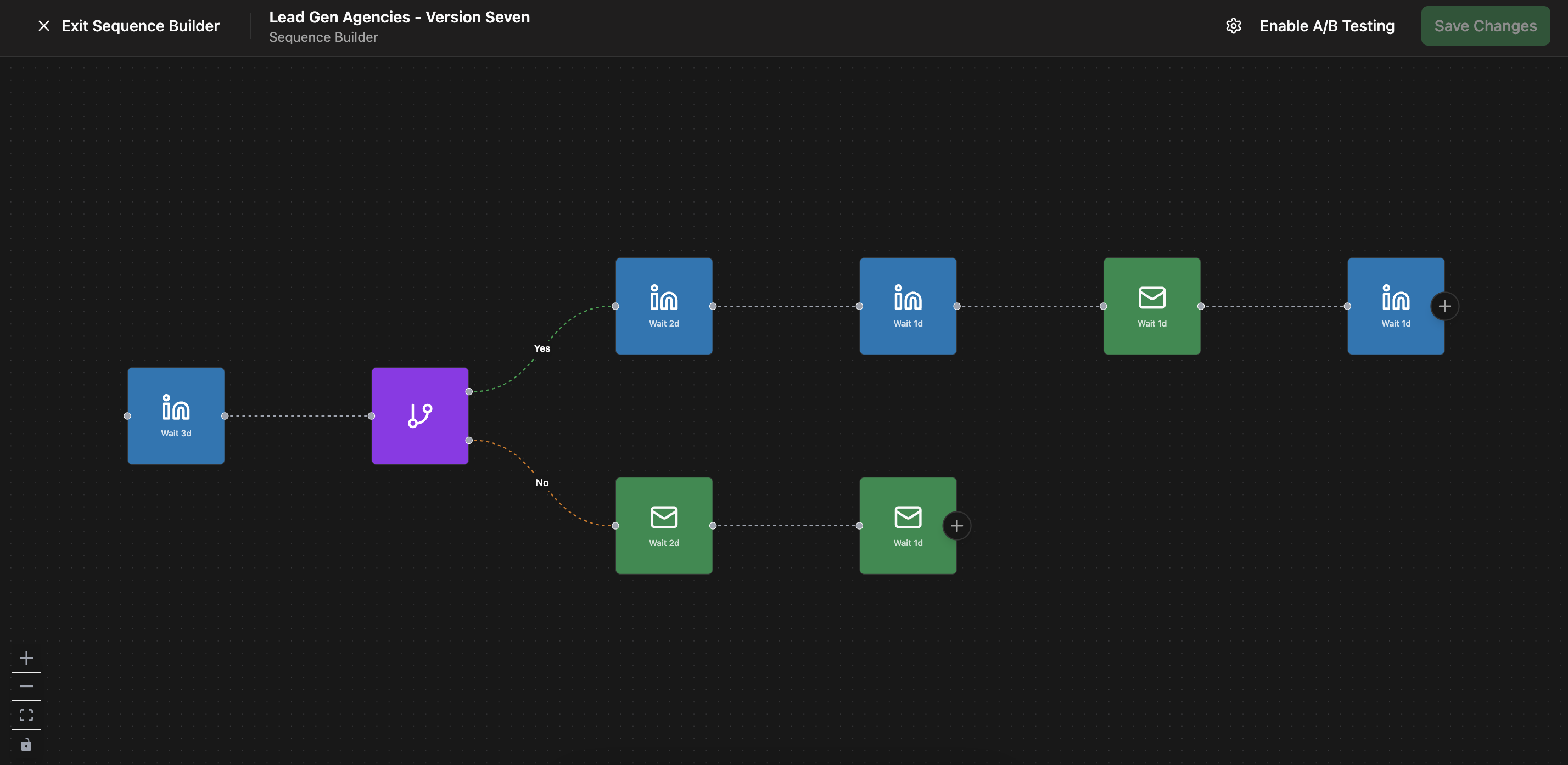Select the email node in Yes branch
The height and width of the screenshot is (765, 1568).
(x=1152, y=306)
